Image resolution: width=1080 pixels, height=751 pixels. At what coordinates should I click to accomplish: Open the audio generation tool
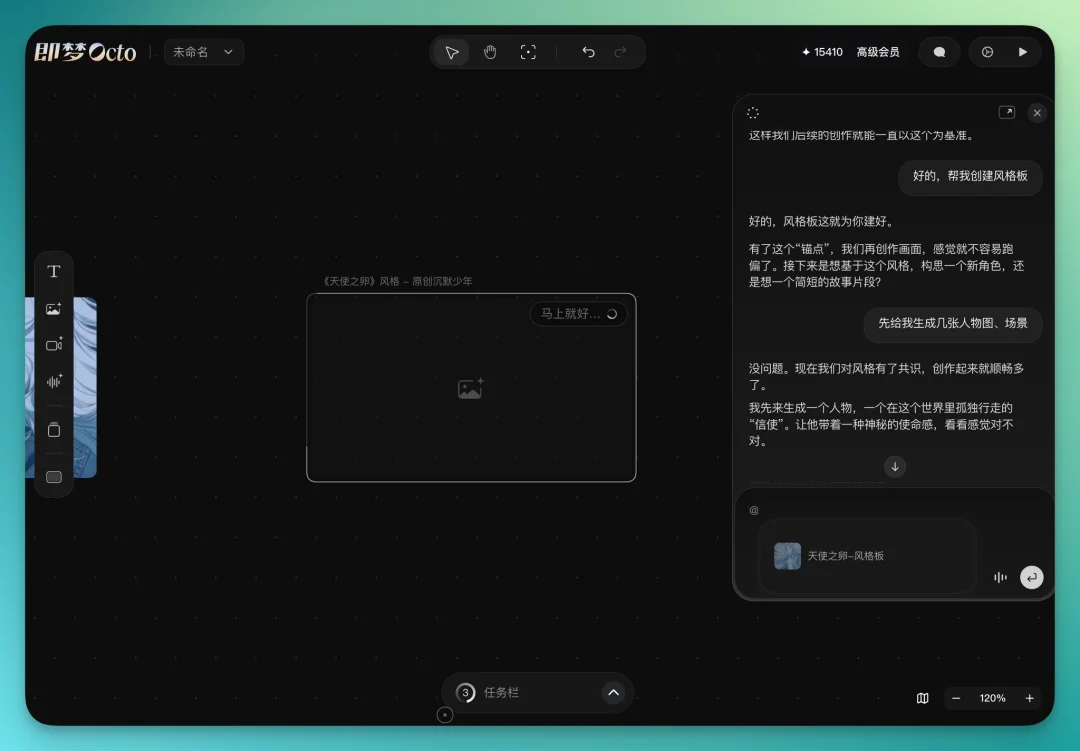(54, 381)
